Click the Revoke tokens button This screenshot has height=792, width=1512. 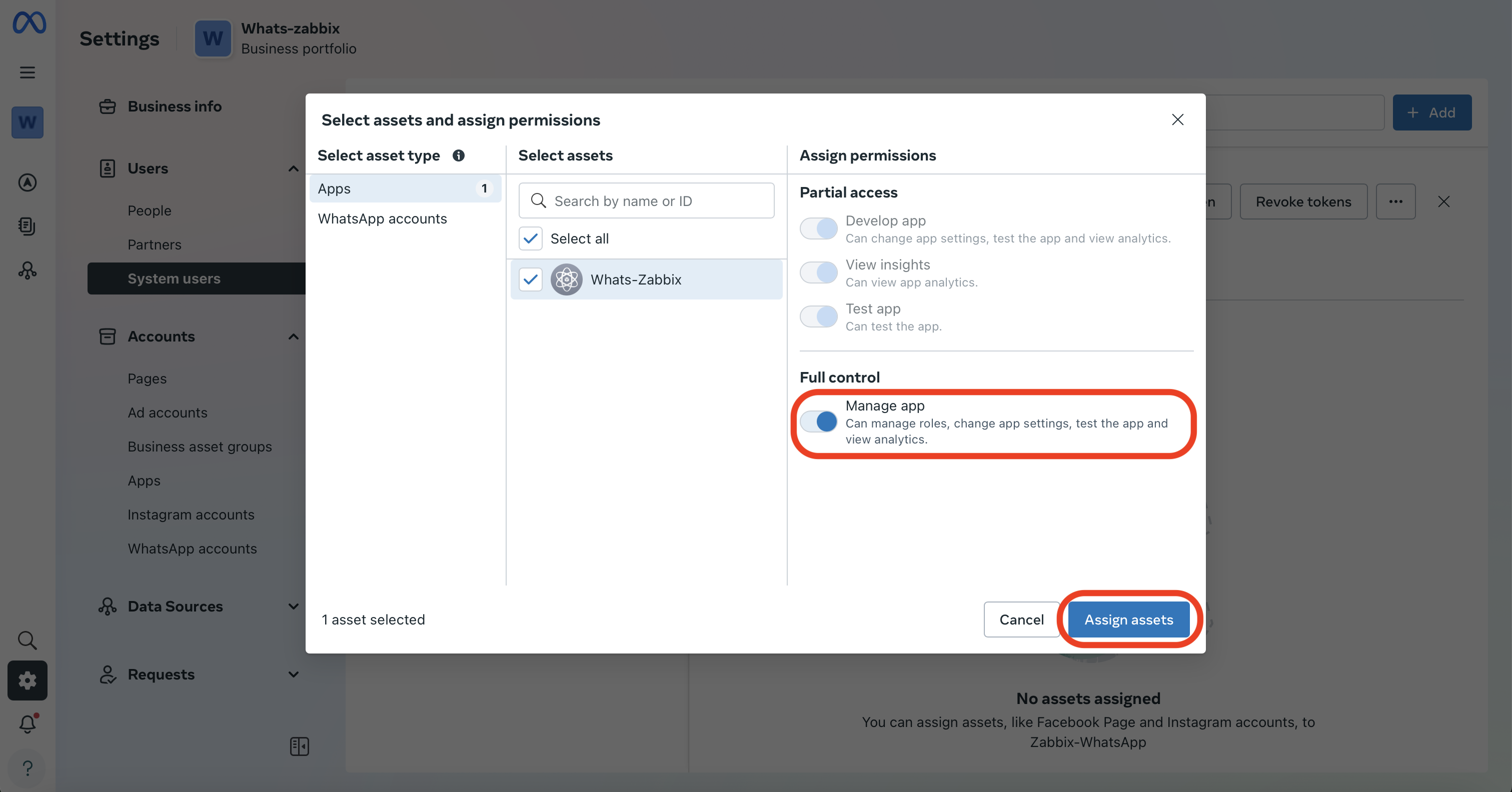[x=1303, y=202]
